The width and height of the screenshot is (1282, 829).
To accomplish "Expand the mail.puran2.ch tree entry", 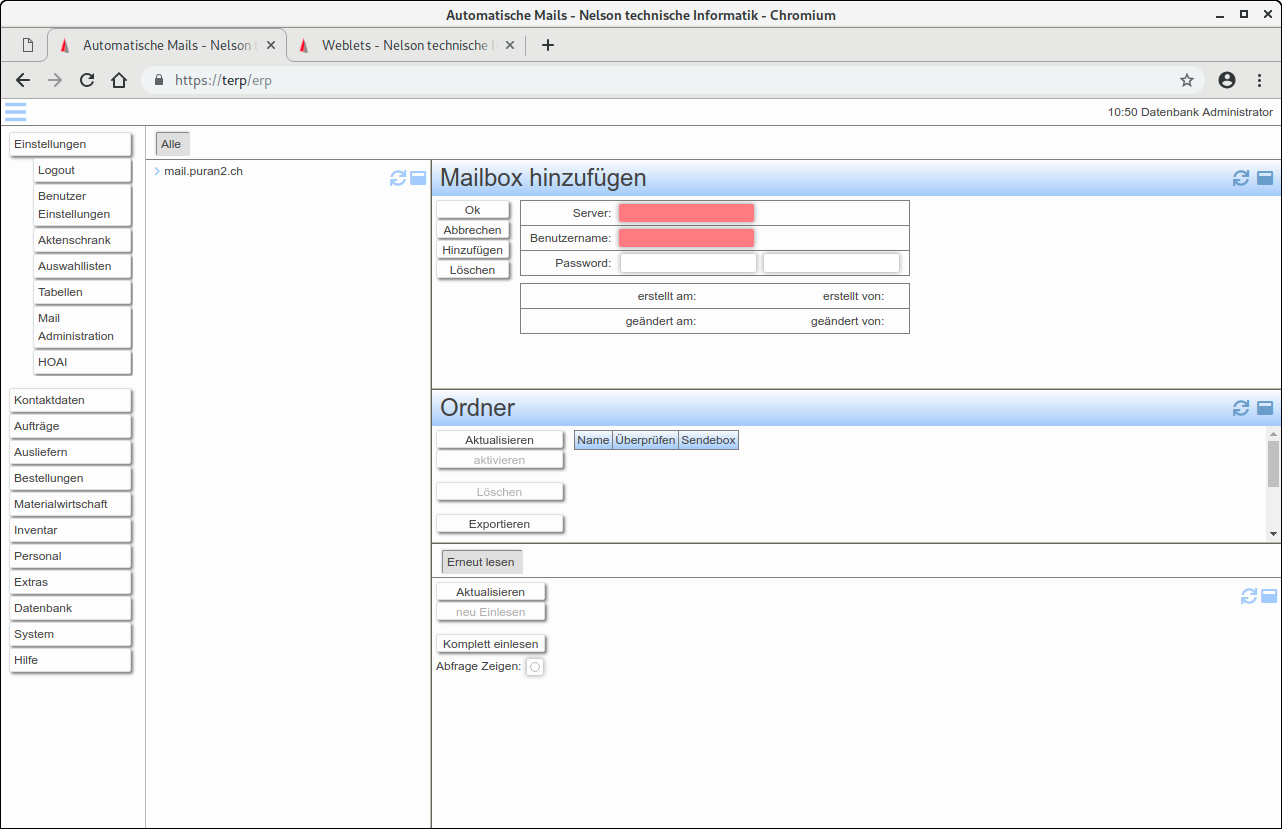I will point(157,171).
